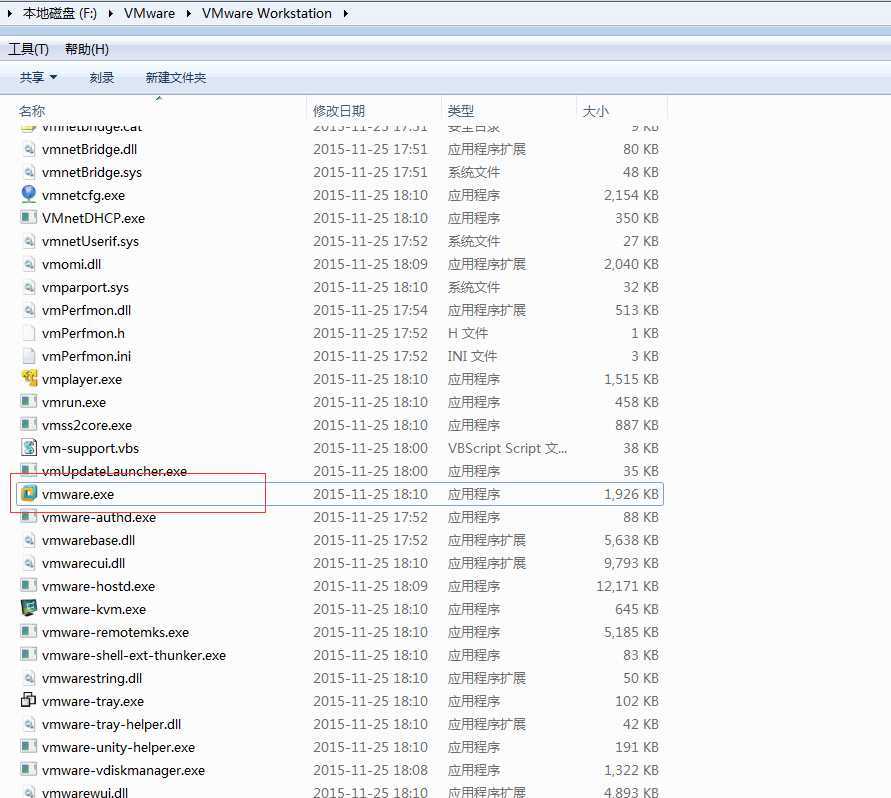Click the VMnetDHCP.exe file icon
The image size is (891, 798).
29,218
